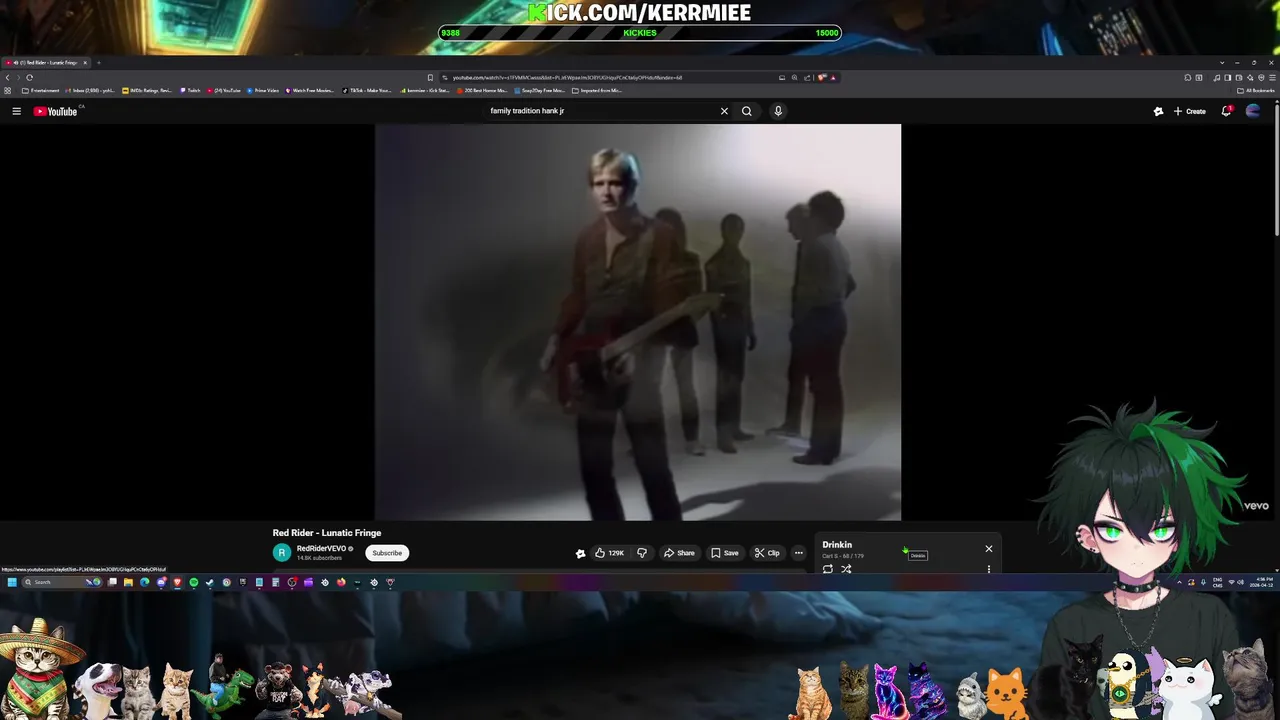Image resolution: width=1280 pixels, height=720 pixels.
Task: Run search with the magnifier button
Action: [746, 111]
